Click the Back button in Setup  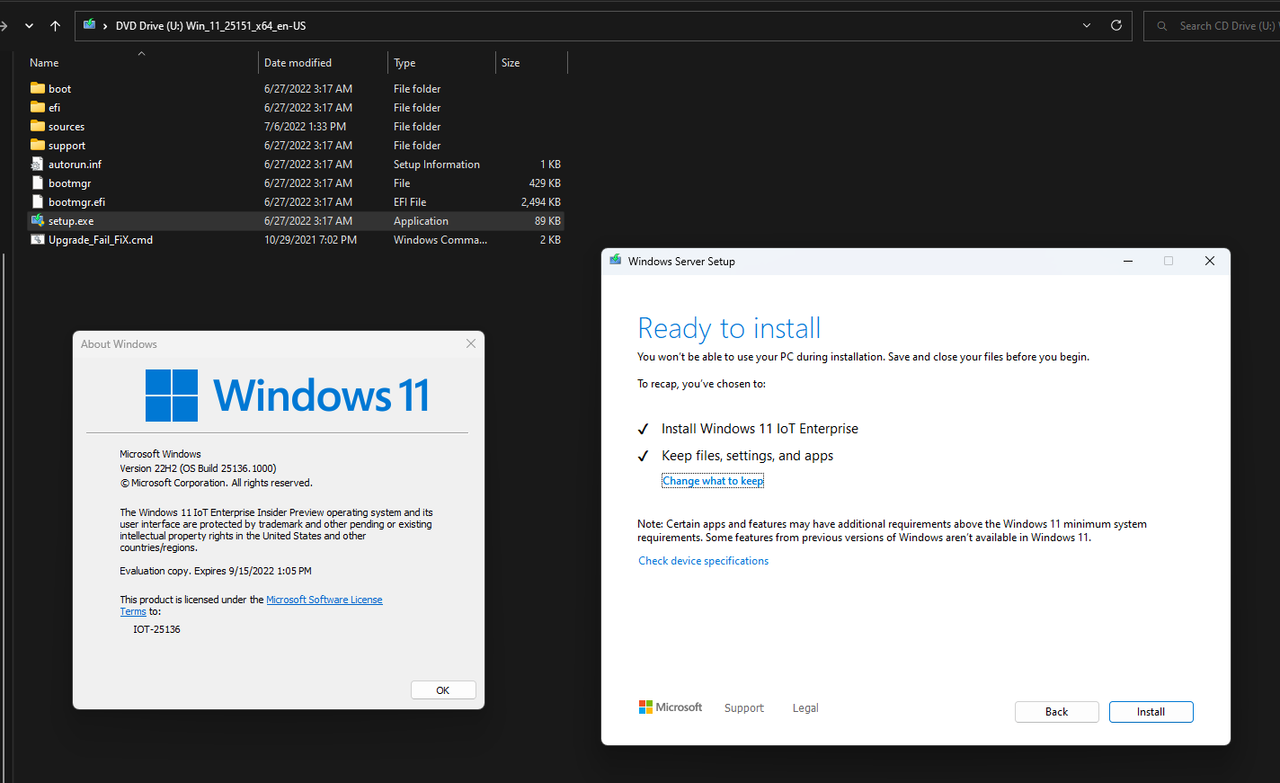[1057, 712]
